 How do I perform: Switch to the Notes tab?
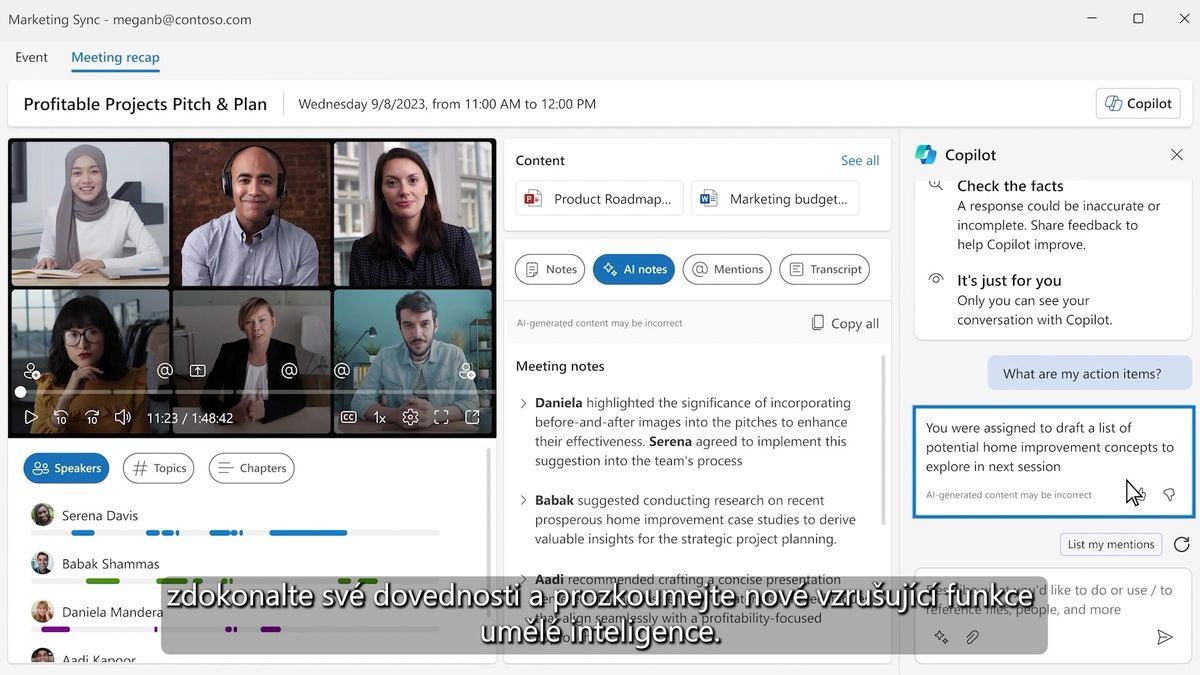click(550, 269)
